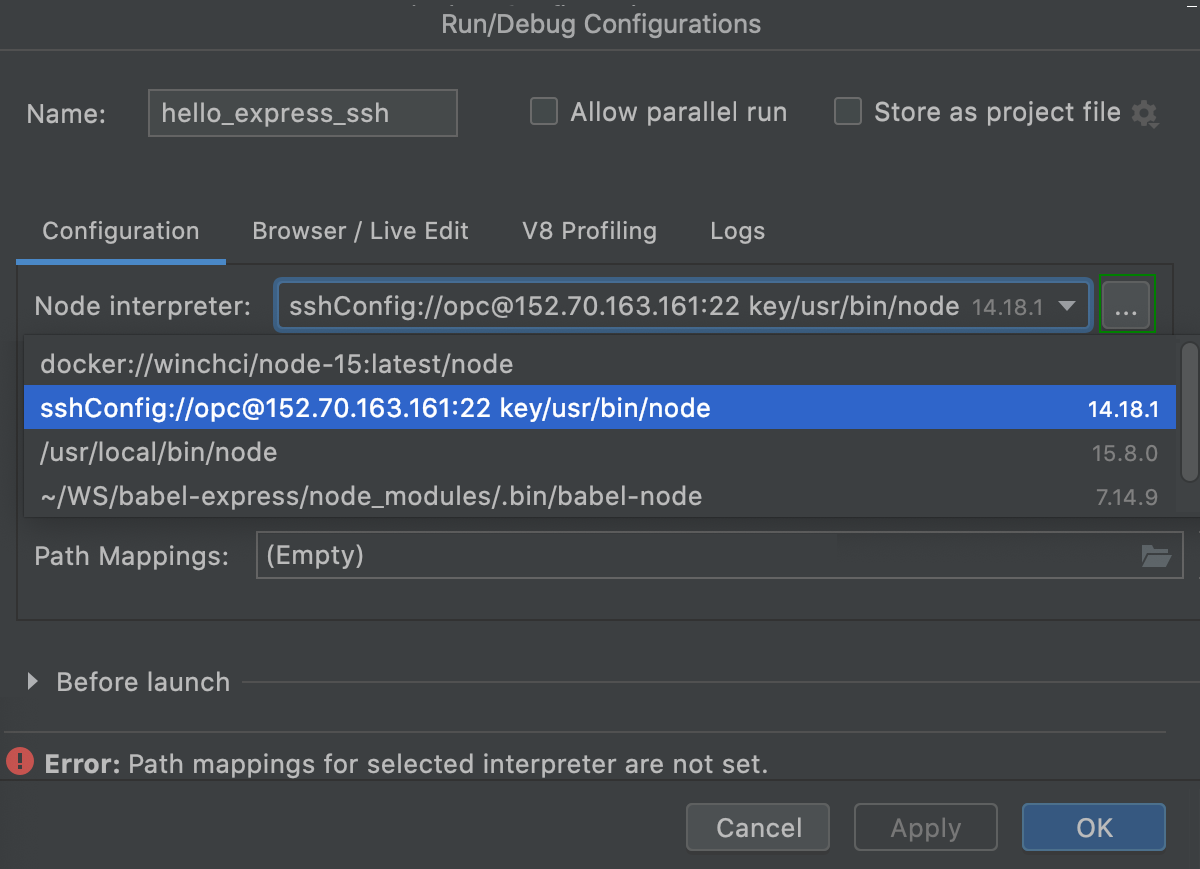Check the Store as project file option
1200x869 pixels.
(847, 112)
